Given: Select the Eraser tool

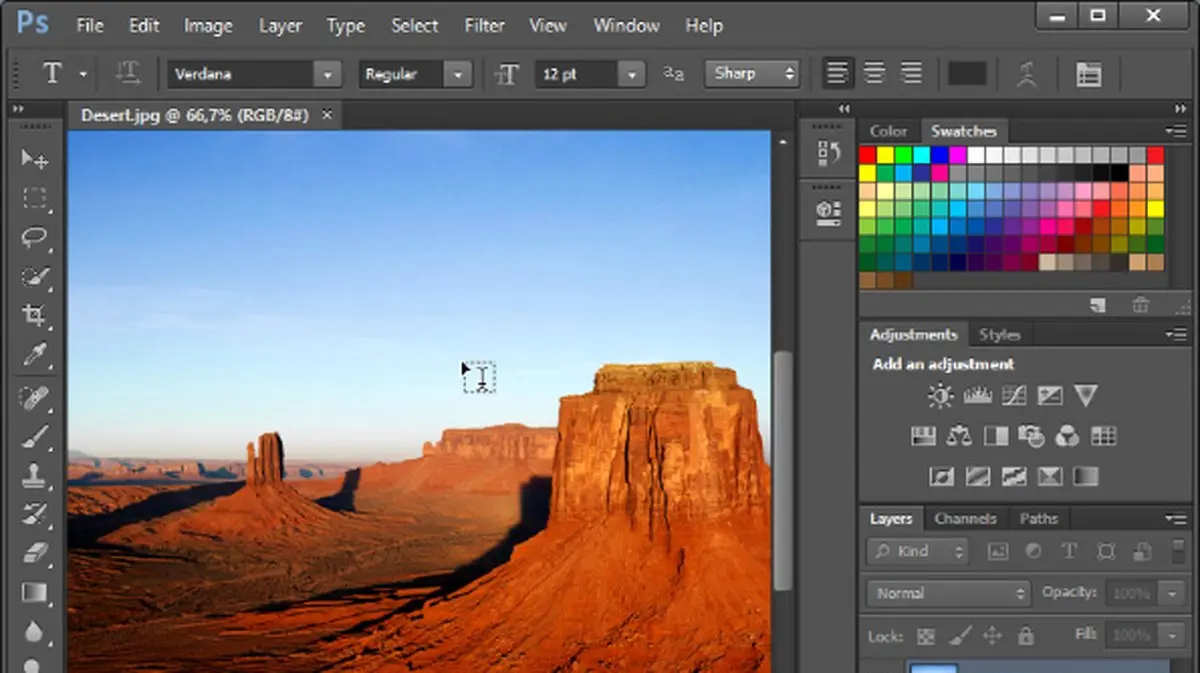Looking at the screenshot, I should 35,553.
